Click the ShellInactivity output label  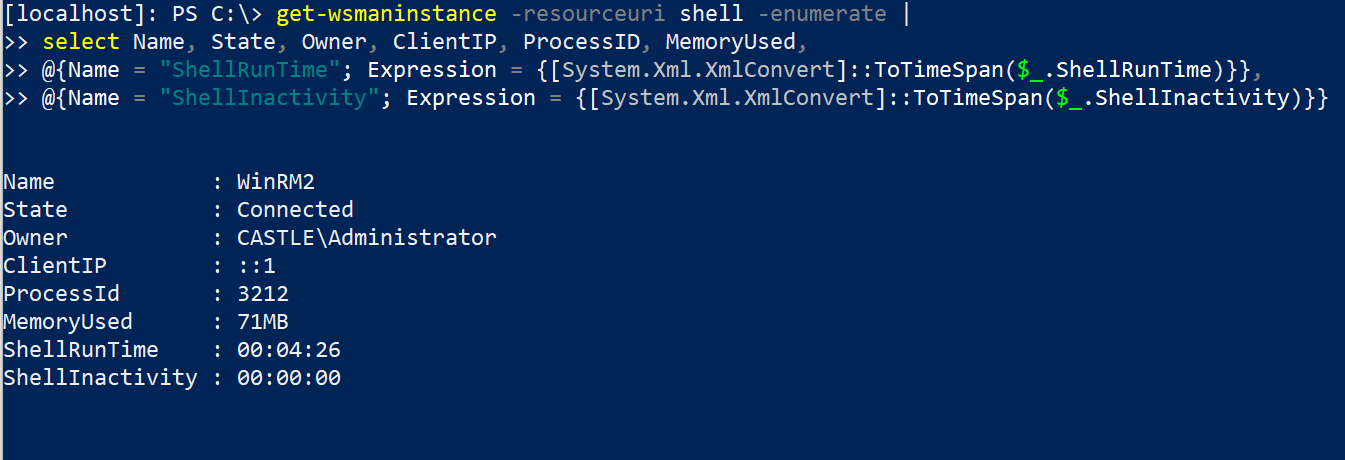tap(100, 378)
